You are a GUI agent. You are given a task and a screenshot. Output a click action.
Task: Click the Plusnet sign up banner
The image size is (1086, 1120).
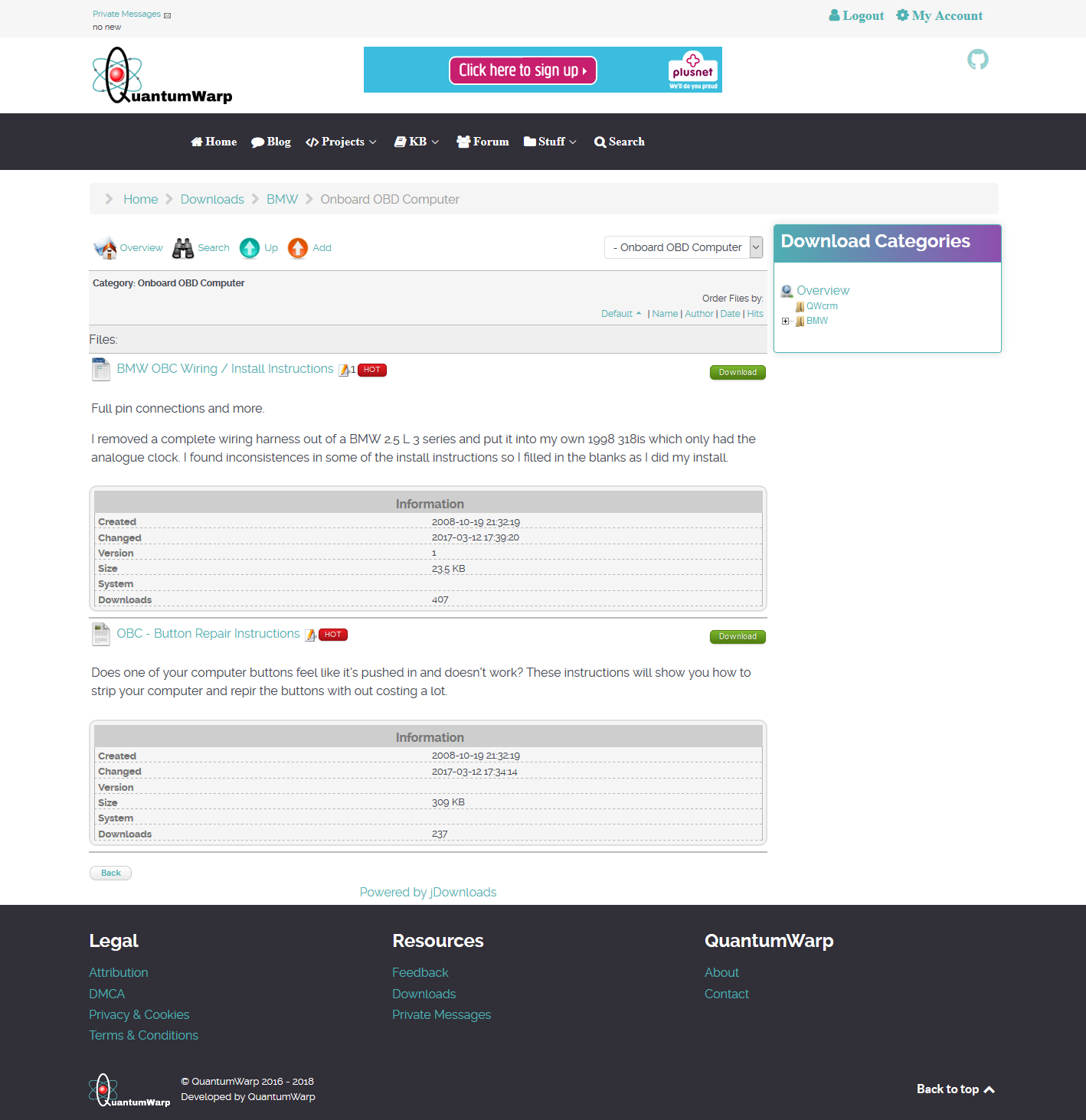(523, 70)
